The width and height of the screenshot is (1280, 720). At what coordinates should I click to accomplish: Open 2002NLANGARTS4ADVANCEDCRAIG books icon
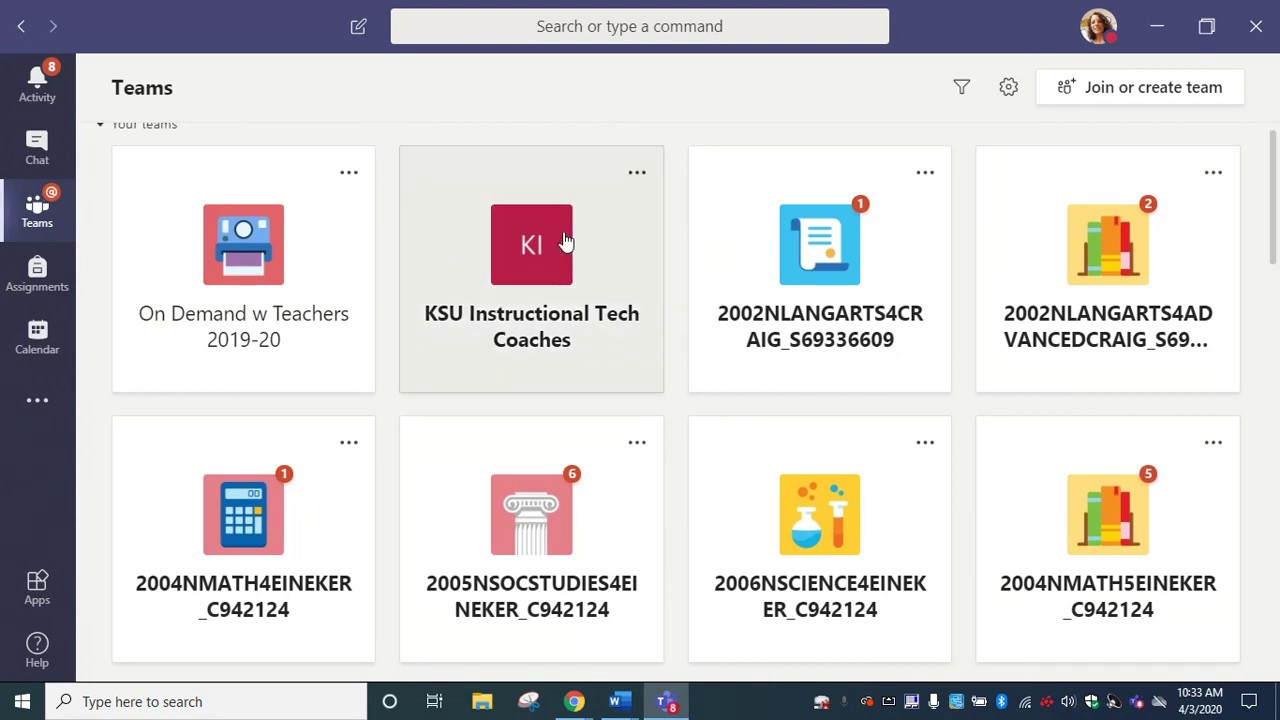click(1107, 245)
